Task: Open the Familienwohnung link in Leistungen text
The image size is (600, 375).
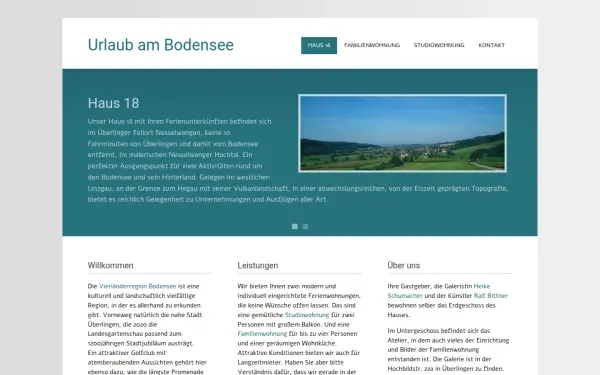Action: pyautogui.click(x=262, y=334)
